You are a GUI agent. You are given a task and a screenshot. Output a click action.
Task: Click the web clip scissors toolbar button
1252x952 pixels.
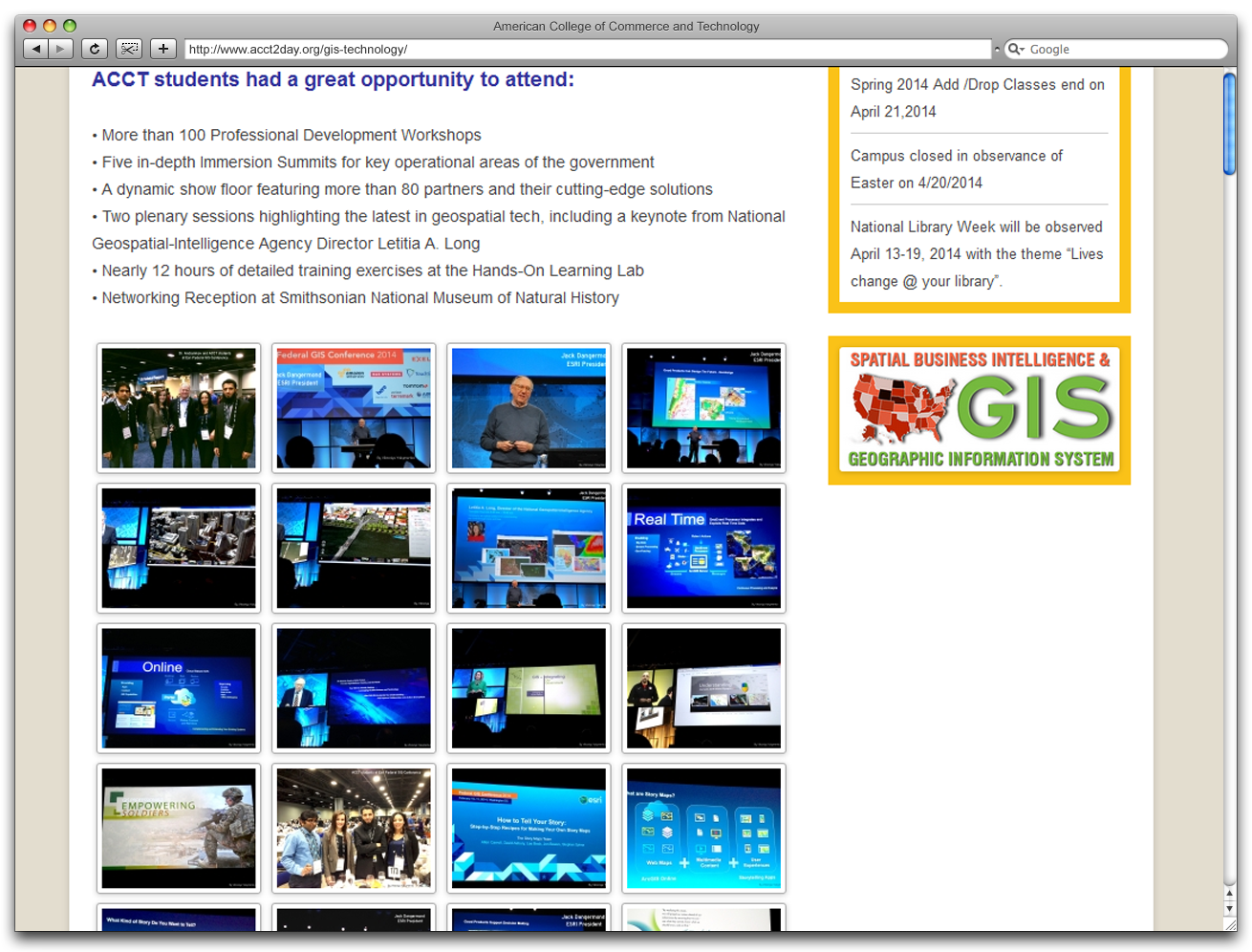[129, 49]
